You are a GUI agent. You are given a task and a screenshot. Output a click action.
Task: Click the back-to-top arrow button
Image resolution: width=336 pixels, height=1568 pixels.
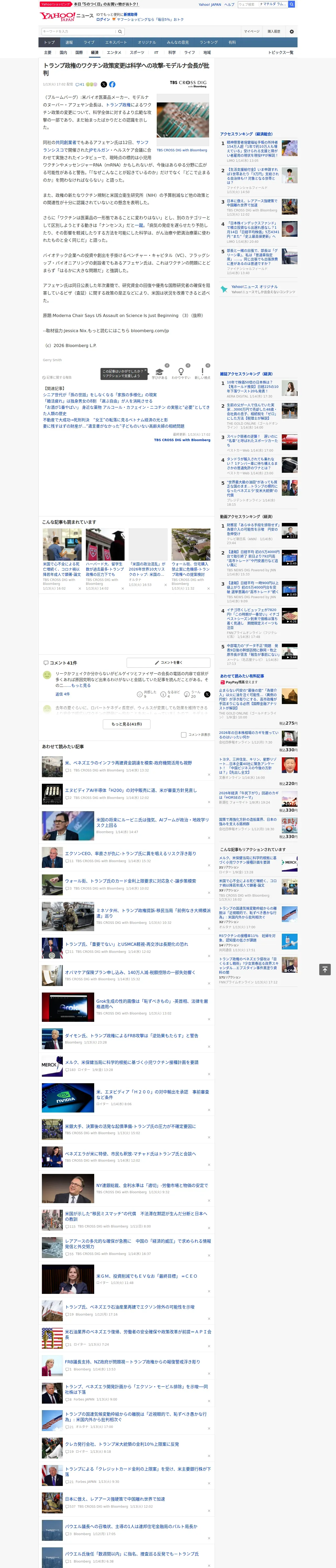(325, 970)
